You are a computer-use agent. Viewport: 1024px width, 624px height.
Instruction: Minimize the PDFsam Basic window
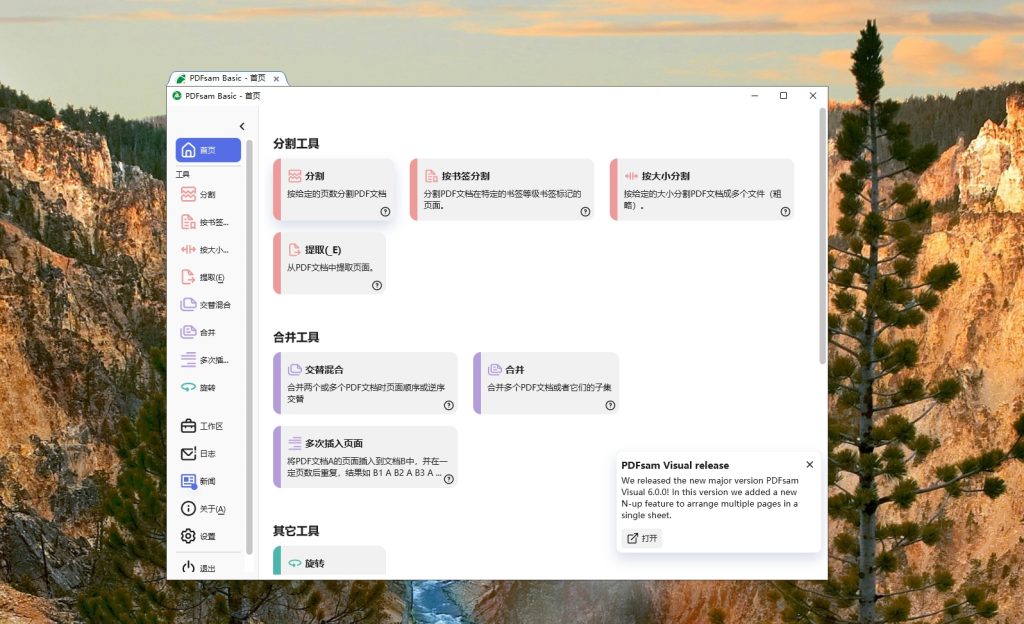click(x=754, y=95)
